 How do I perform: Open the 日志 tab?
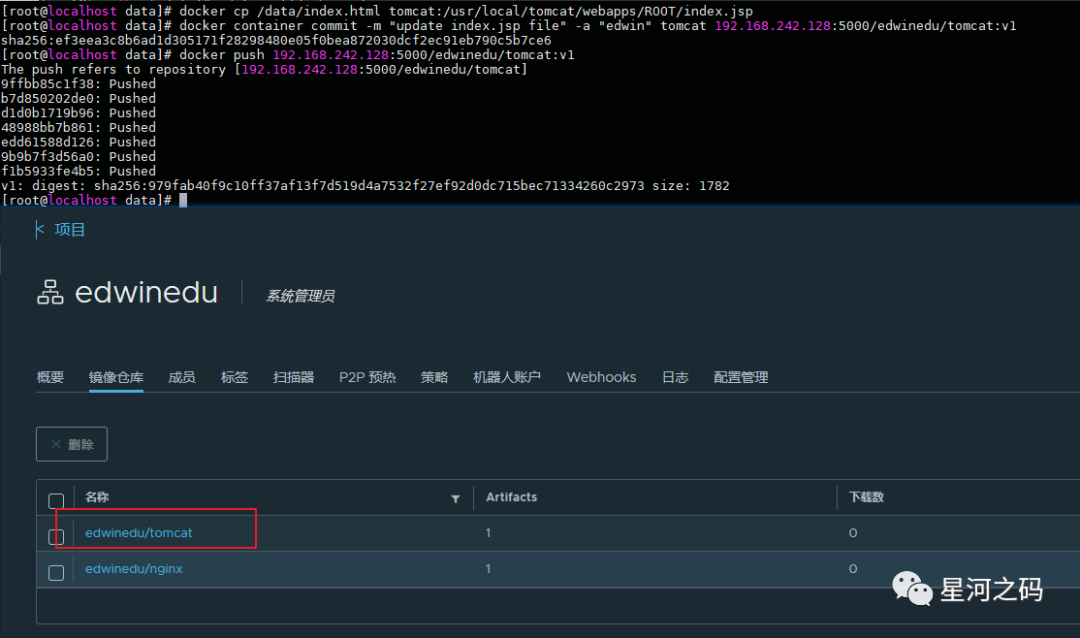(675, 378)
